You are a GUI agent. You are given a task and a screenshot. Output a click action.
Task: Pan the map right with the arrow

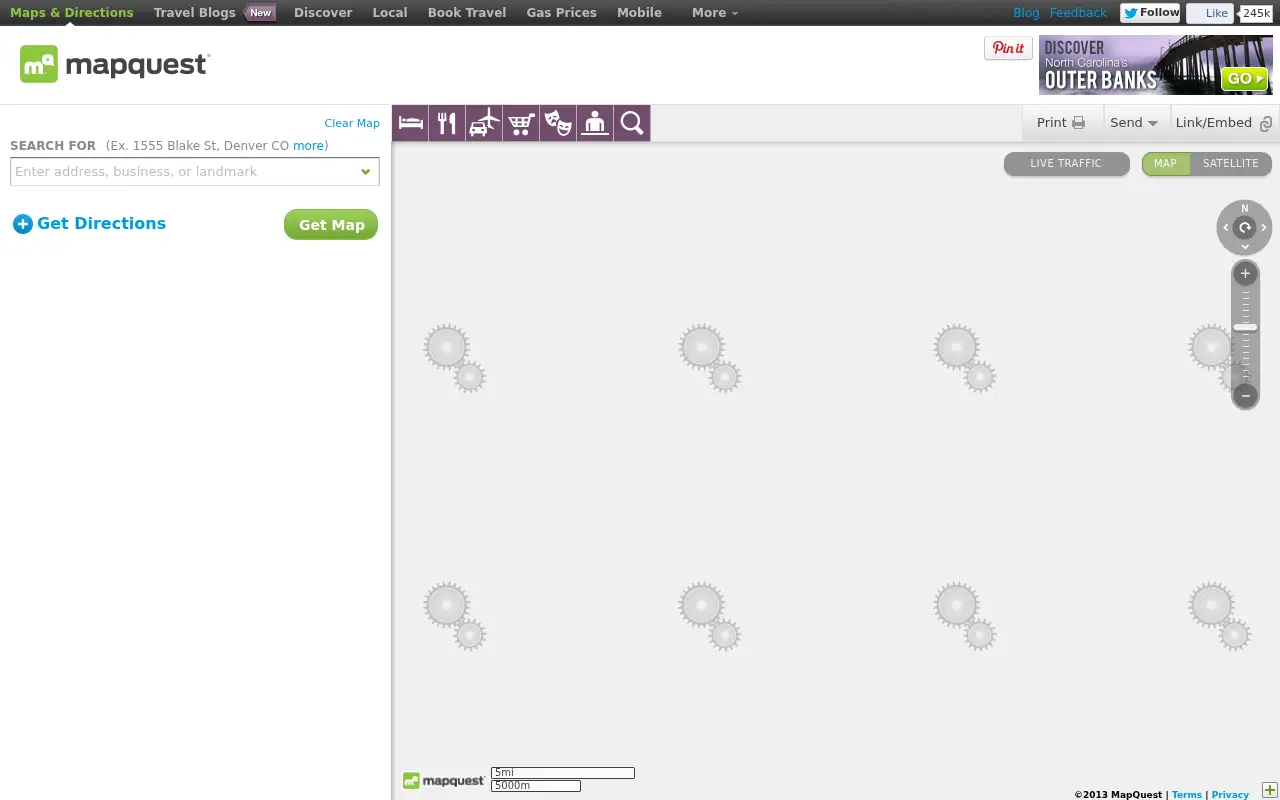[1264, 228]
